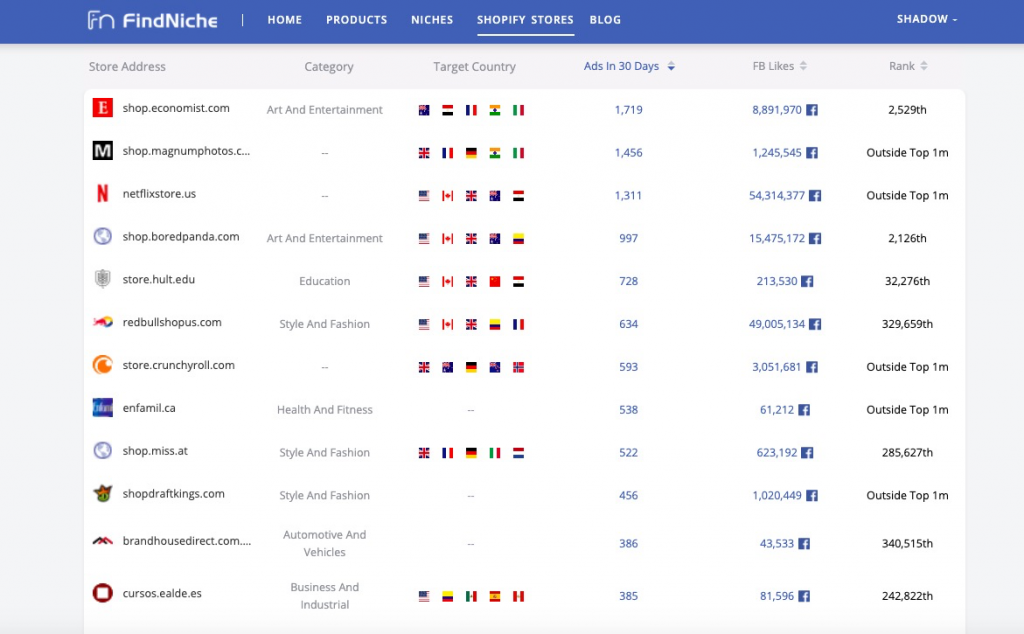Click Facebook icon in shop.economist.com row
1024x634 pixels.
click(812, 110)
